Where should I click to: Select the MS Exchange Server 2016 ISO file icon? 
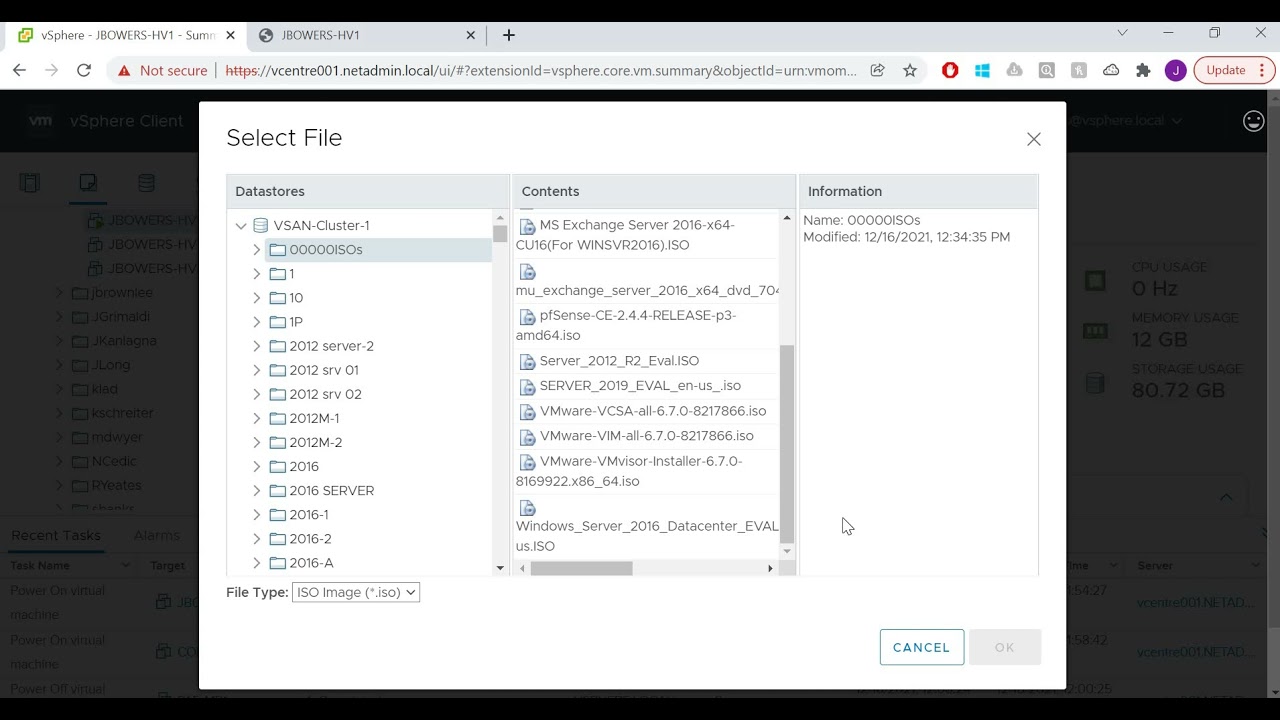coord(527,227)
